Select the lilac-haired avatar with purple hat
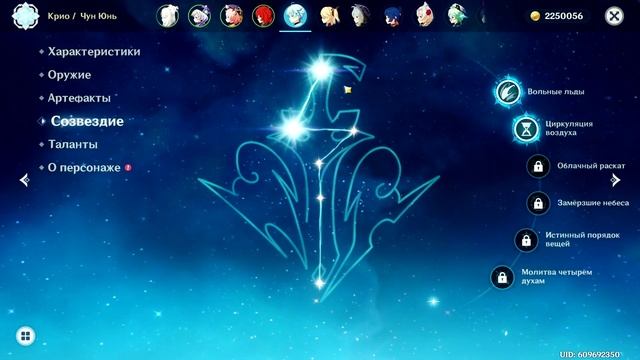 (x=199, y=16)
